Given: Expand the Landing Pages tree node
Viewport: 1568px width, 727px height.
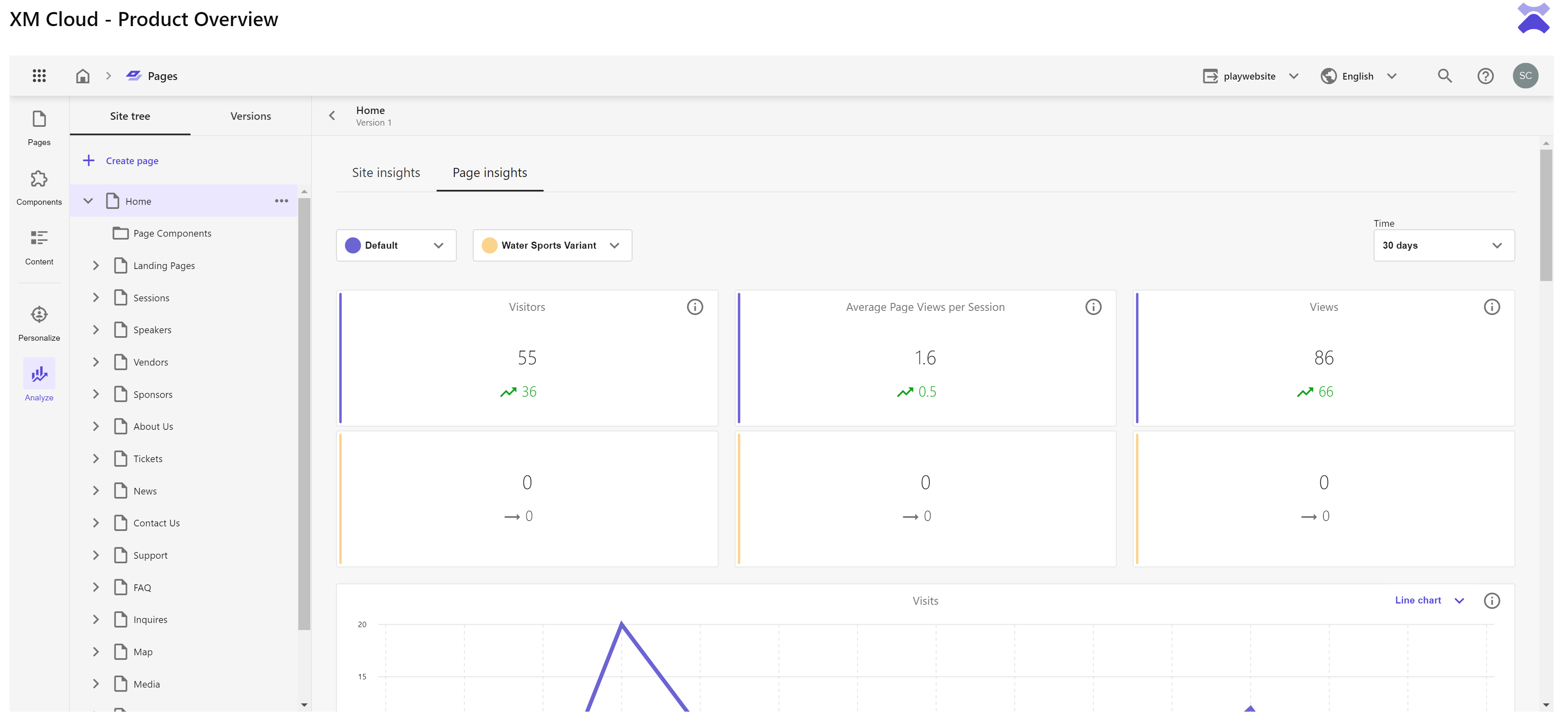Looking at the screenshot, I should (96, 265).
